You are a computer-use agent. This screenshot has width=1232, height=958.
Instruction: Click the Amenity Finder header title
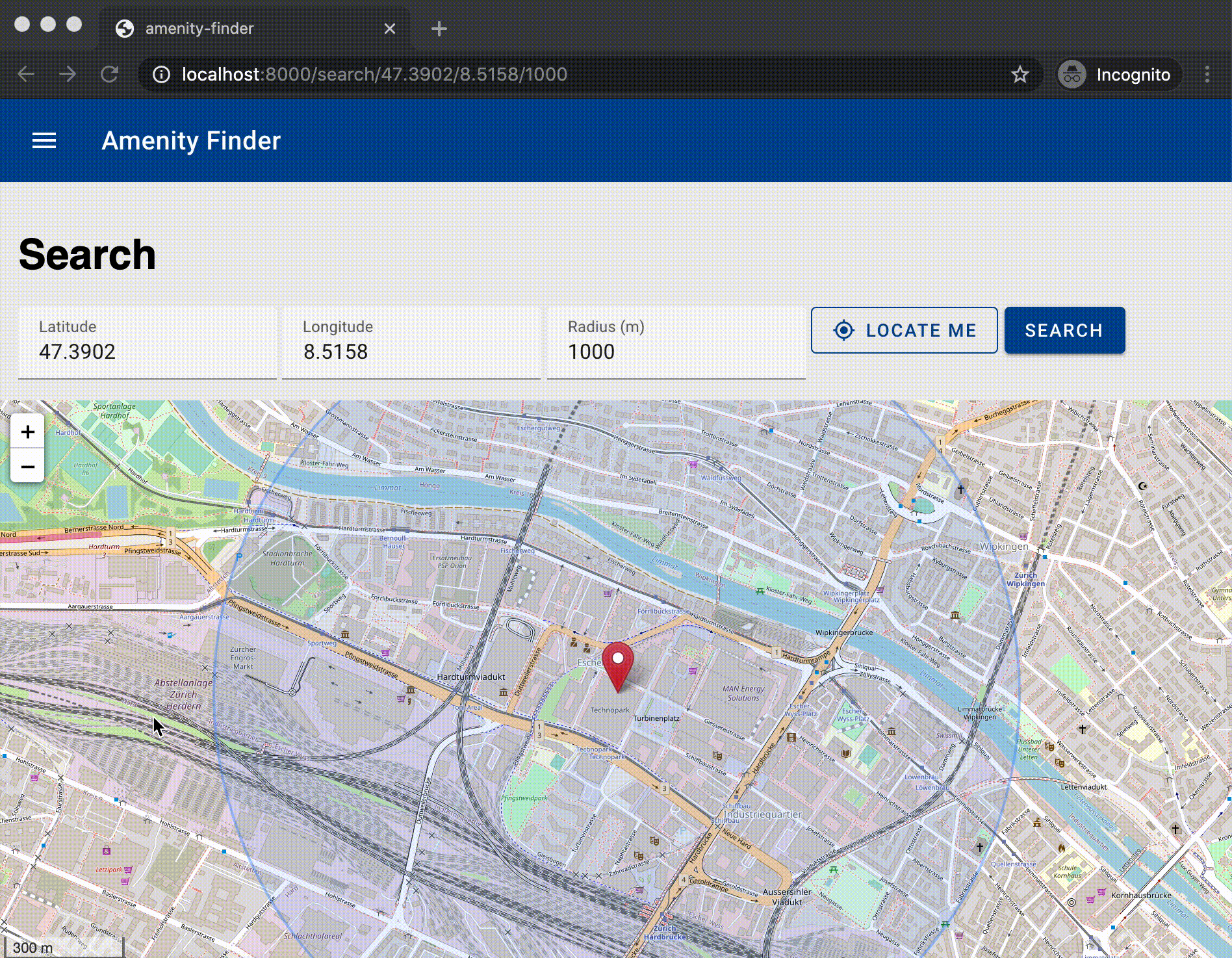pos(191,140)
